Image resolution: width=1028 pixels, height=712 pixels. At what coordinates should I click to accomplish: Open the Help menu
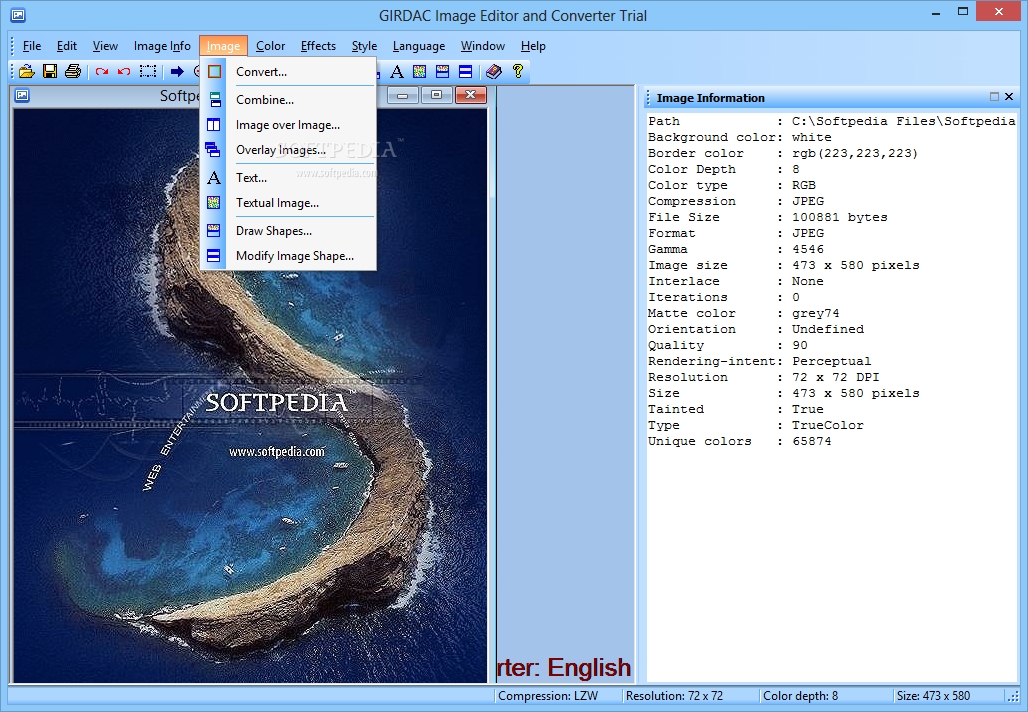click(533, 46)
